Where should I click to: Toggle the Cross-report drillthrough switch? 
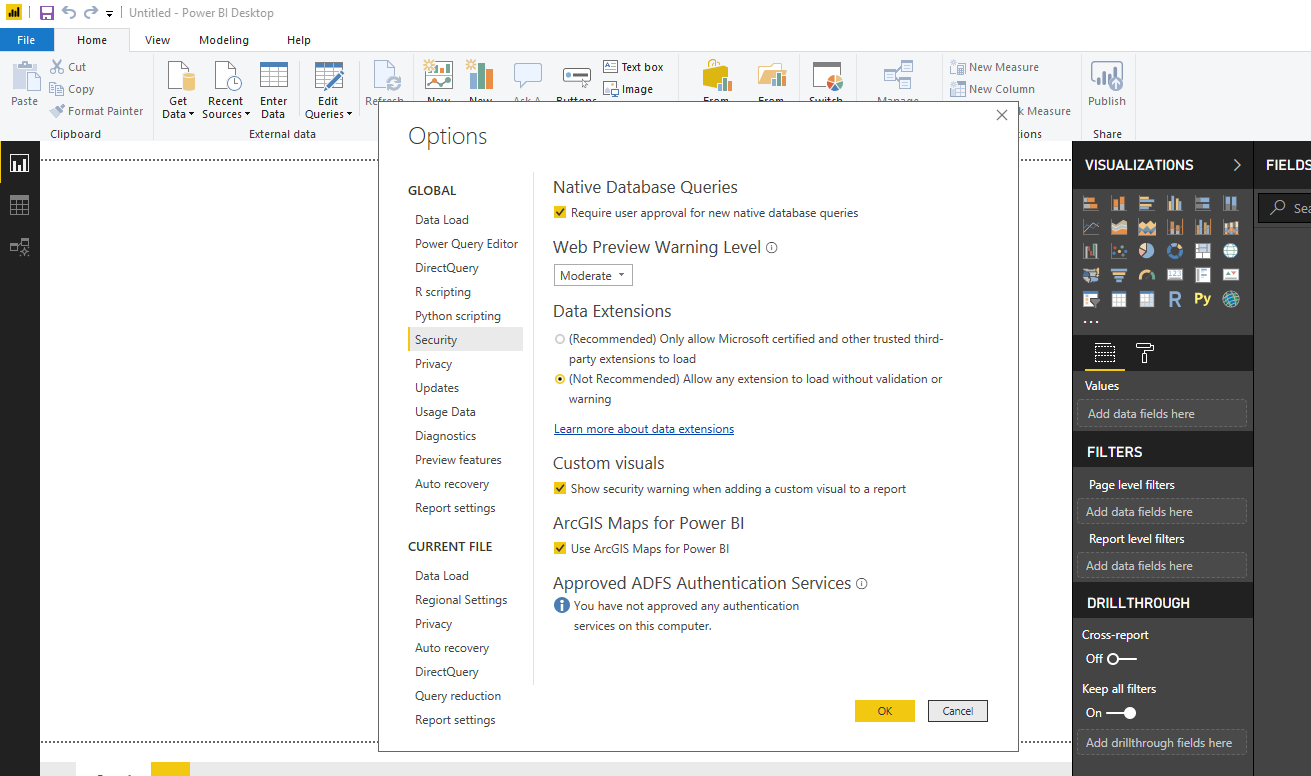pos(1122,659)
